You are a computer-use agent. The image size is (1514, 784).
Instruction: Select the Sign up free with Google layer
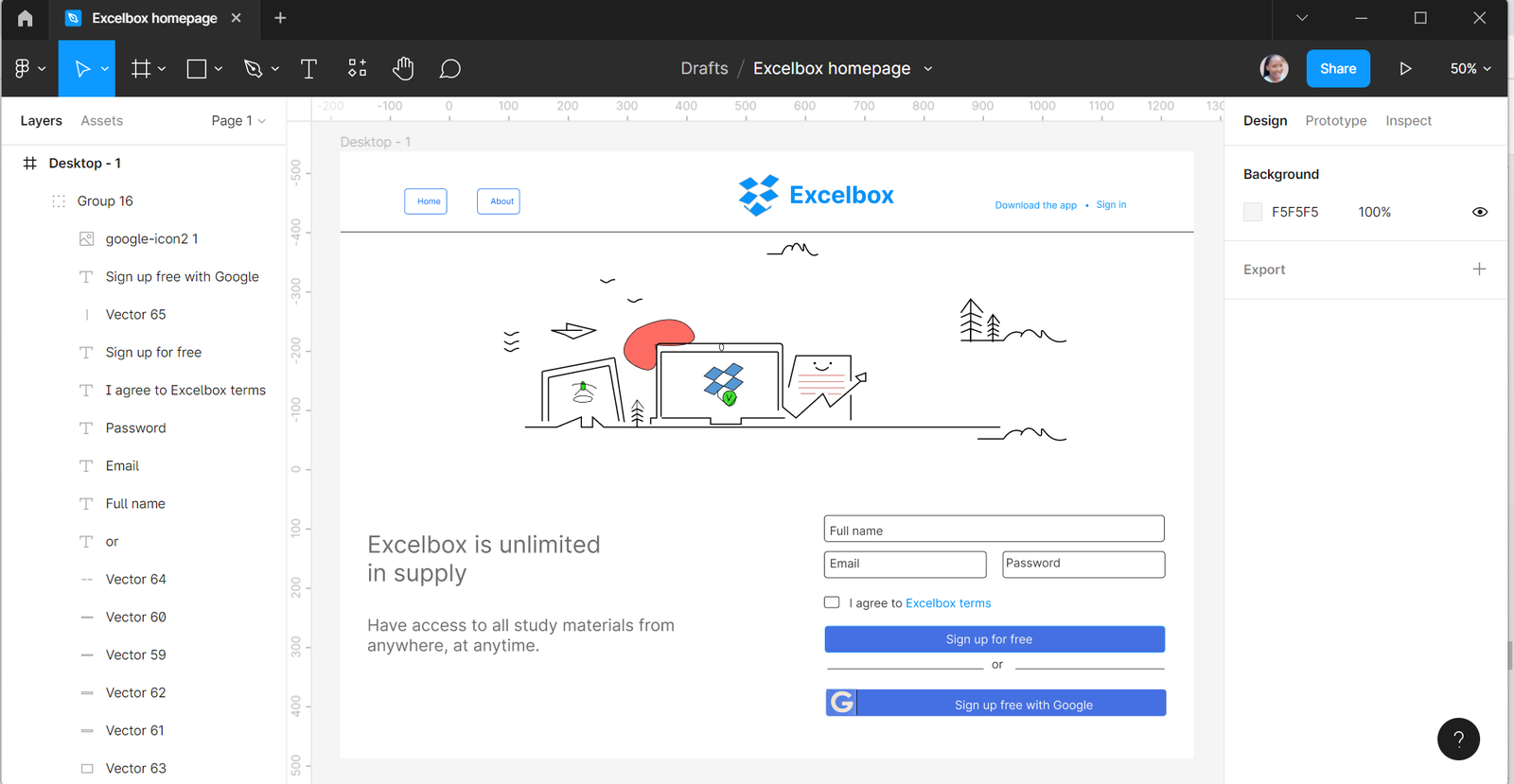tap(144, 276)
